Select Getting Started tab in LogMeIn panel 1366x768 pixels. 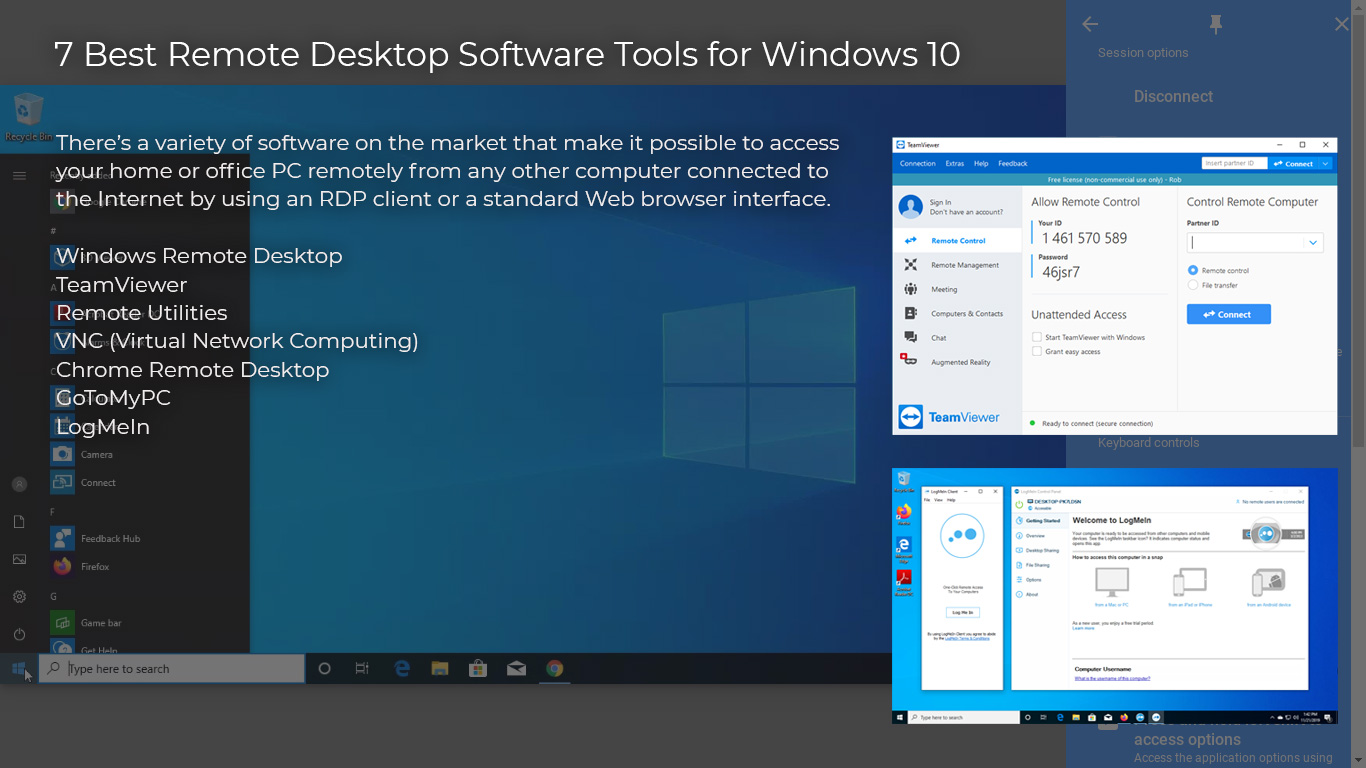pos(1038,521)
